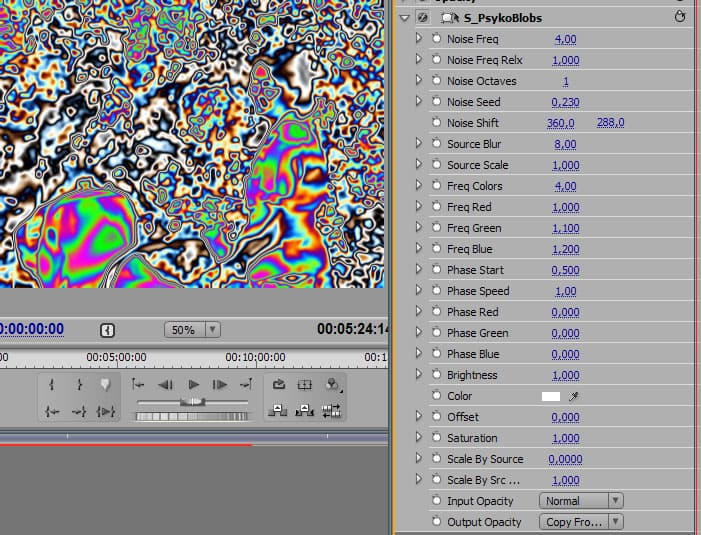Click the blue current timecode display

(31, 329)
